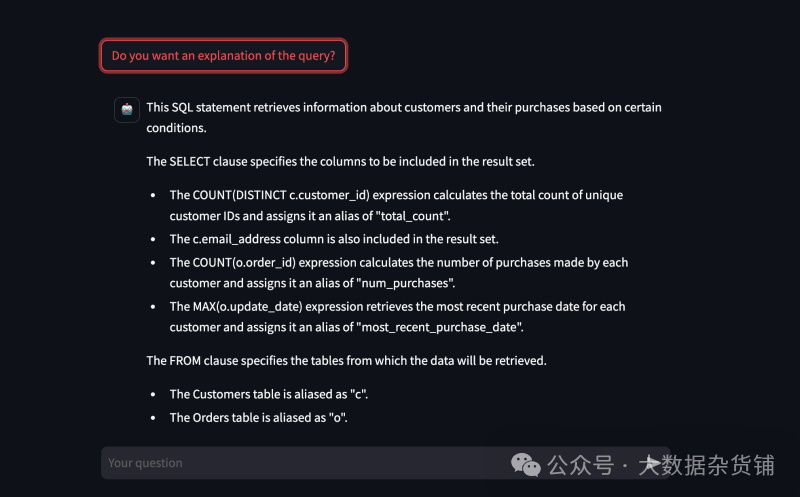Click the bullet before COUNT(DISTINCT c.customer_id)
Screen dimensions: 800x497
click(153, 196)
